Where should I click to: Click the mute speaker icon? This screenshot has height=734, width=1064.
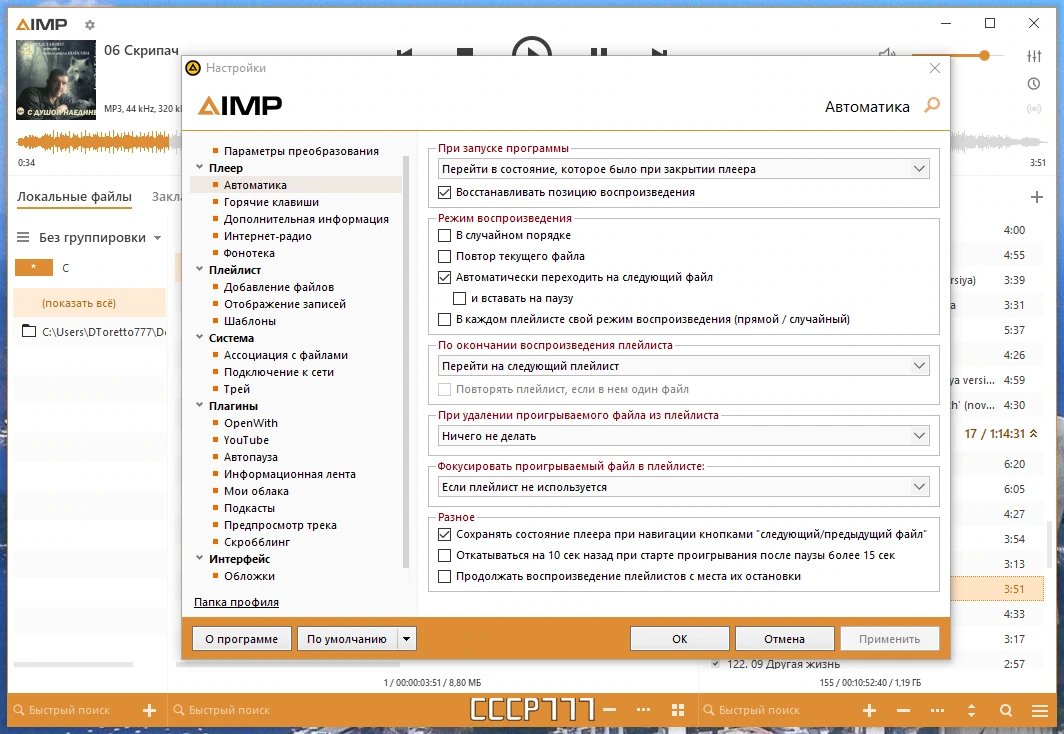click(x=887, y=52)
